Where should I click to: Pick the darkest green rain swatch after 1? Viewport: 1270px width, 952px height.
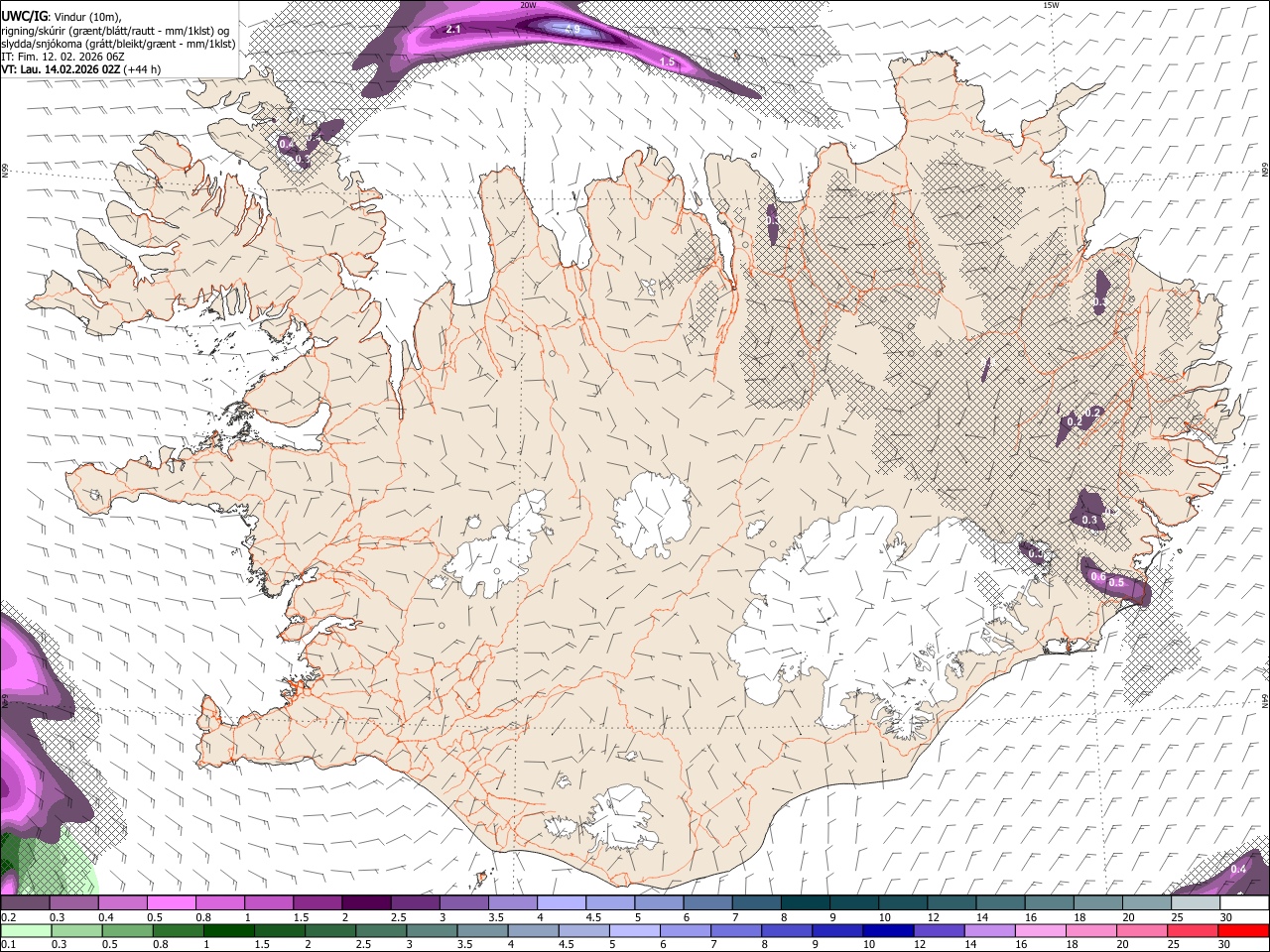click(228, 931)
